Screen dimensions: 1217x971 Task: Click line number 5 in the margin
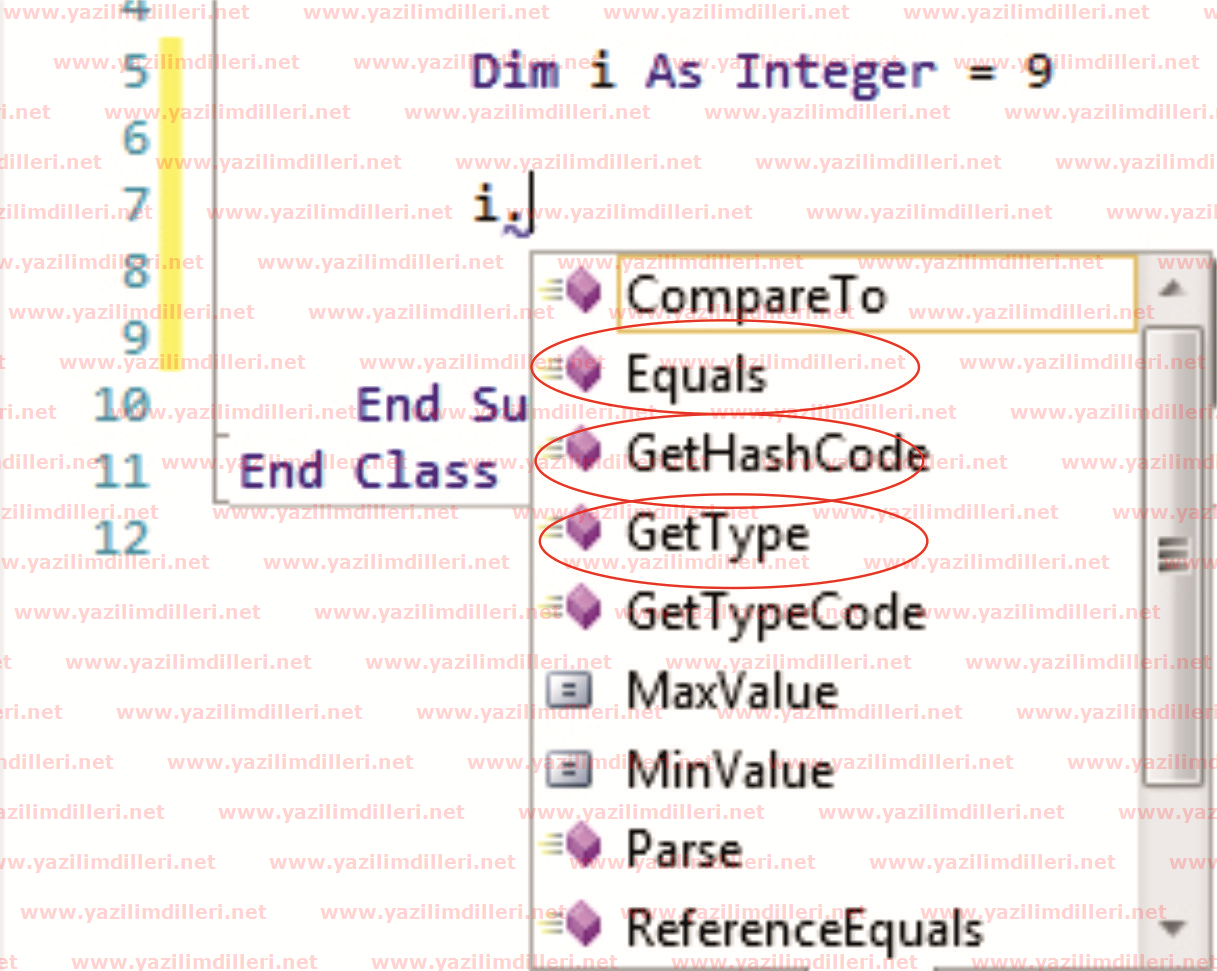pyautogui.click(x=136, y=74)
